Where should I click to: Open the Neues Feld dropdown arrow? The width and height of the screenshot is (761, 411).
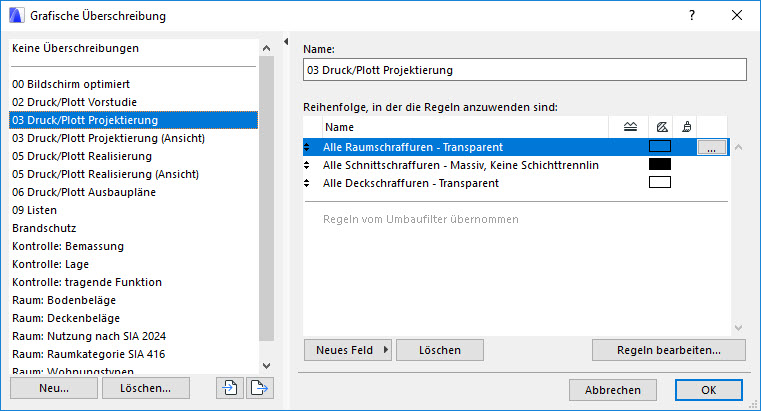click(x=386, y=350)
